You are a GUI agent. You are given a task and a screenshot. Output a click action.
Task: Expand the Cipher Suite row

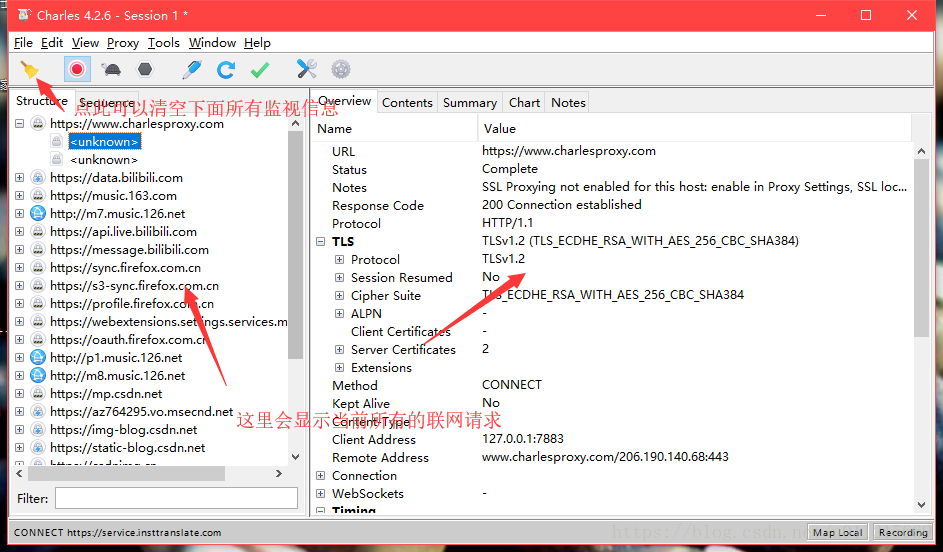coord(340,296)
